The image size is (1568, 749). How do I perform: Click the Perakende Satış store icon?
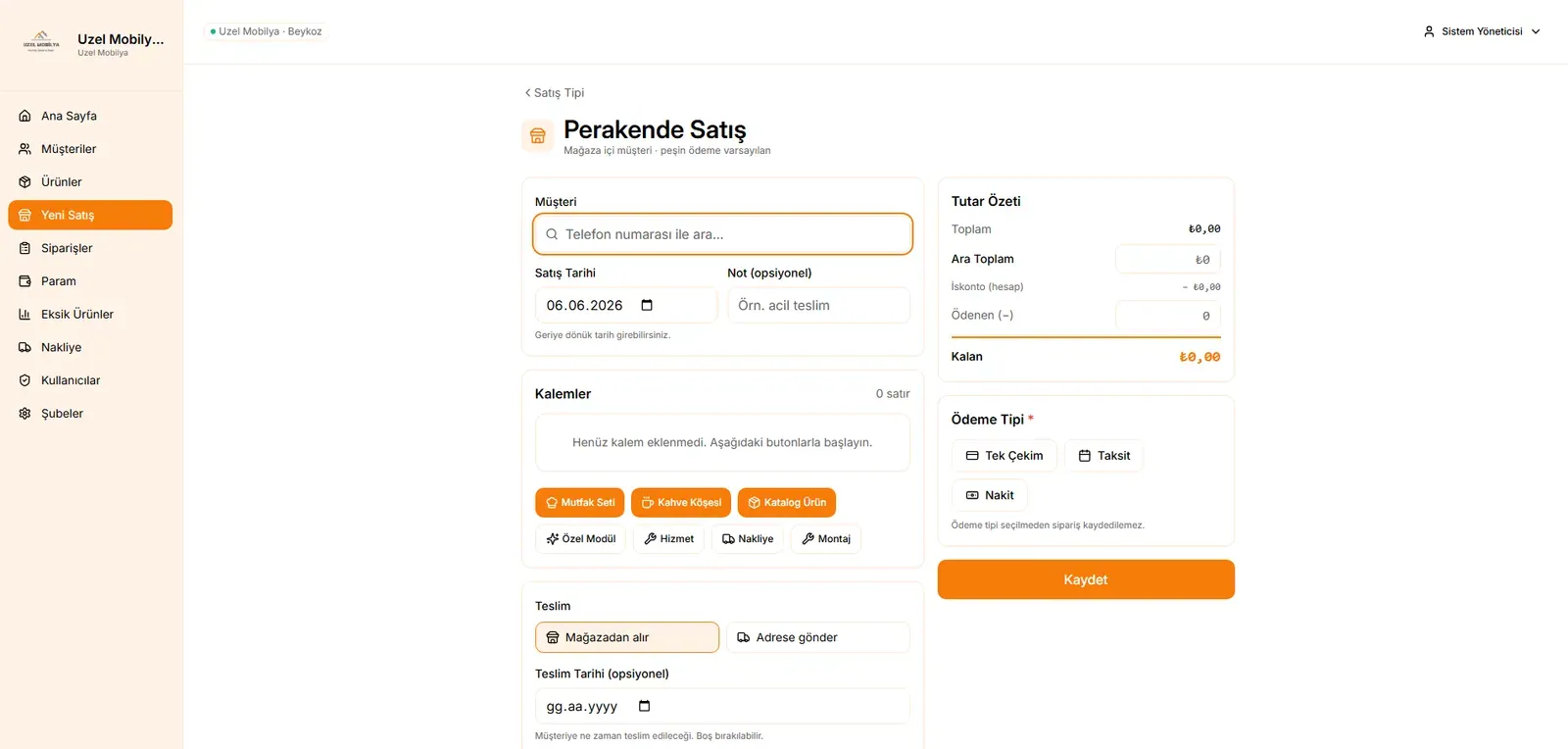538,136
